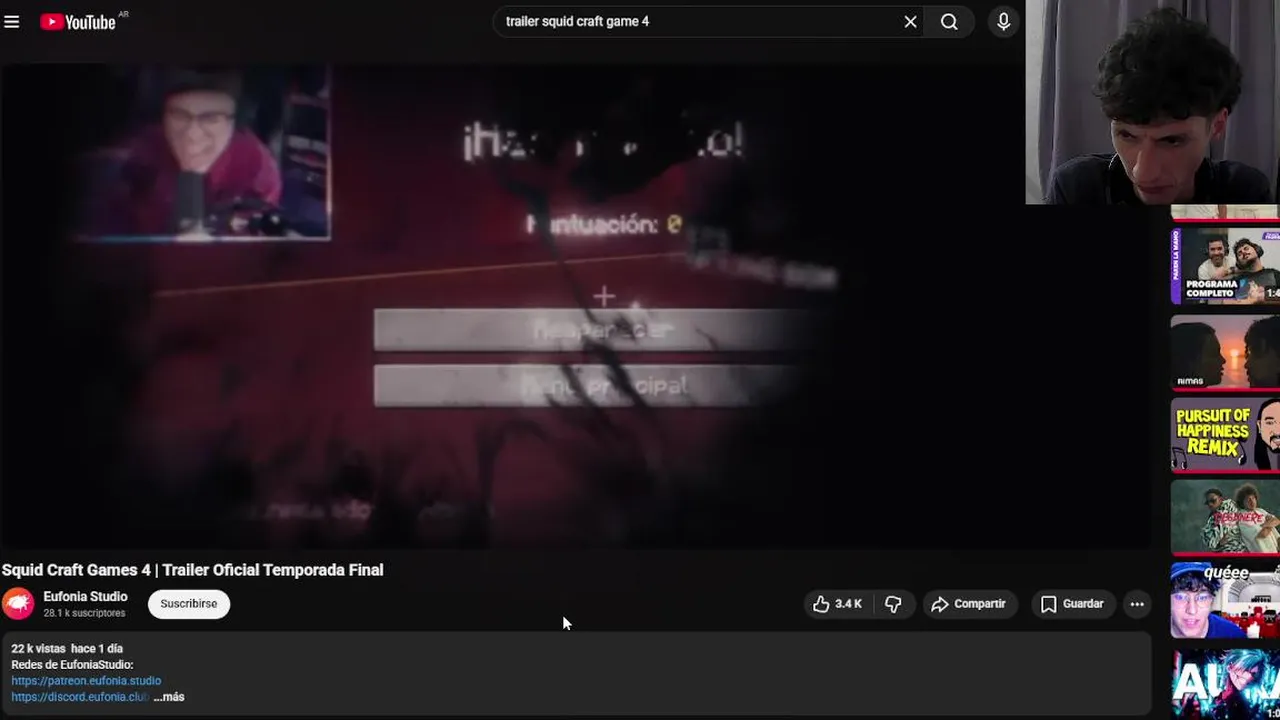The image size is (1280, 720).
Task: Click the magnifier search button
Action: coord(949,21)
